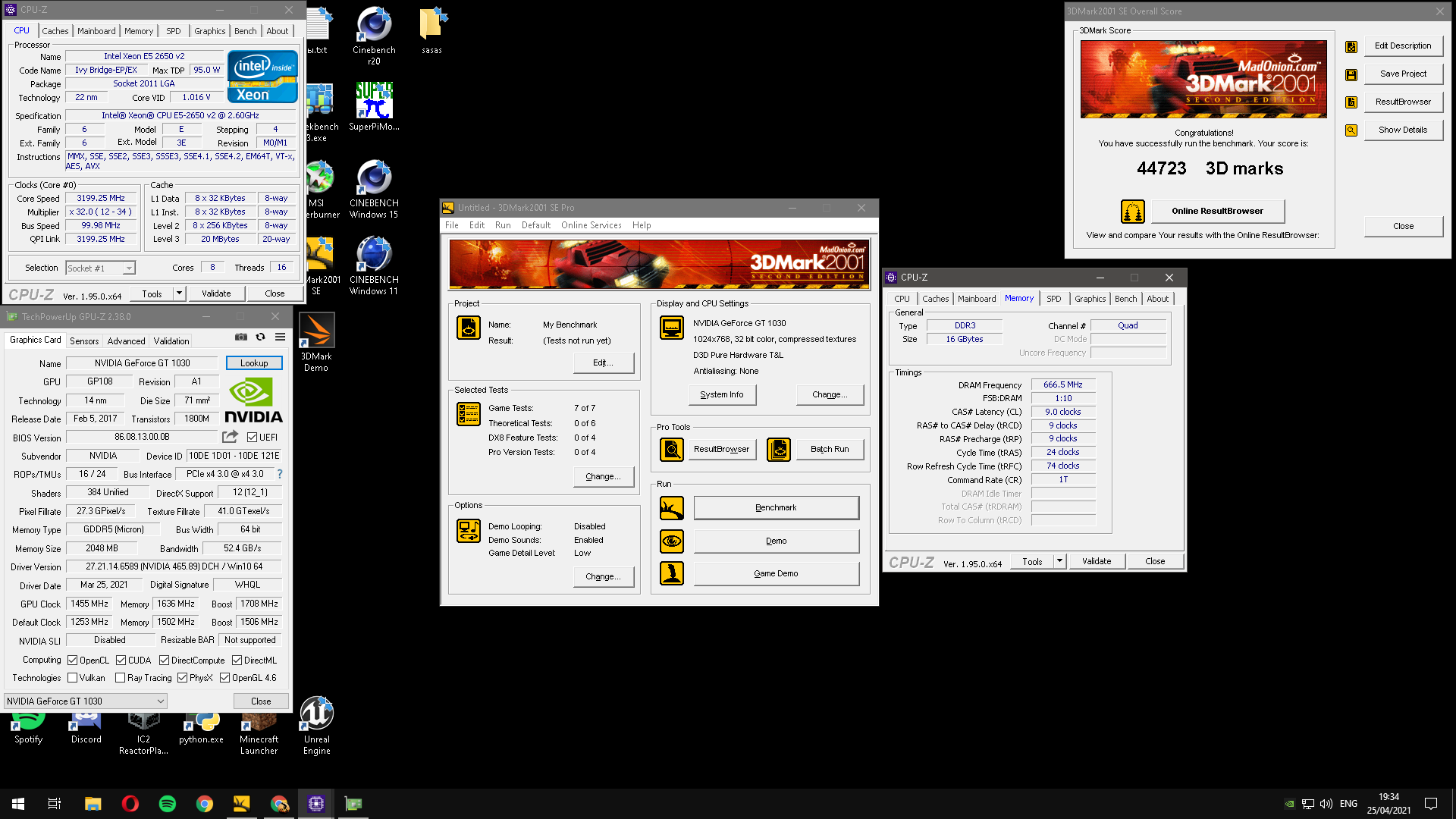
Task: Click the volume icon in system tray
Action: pos(1326,804)
